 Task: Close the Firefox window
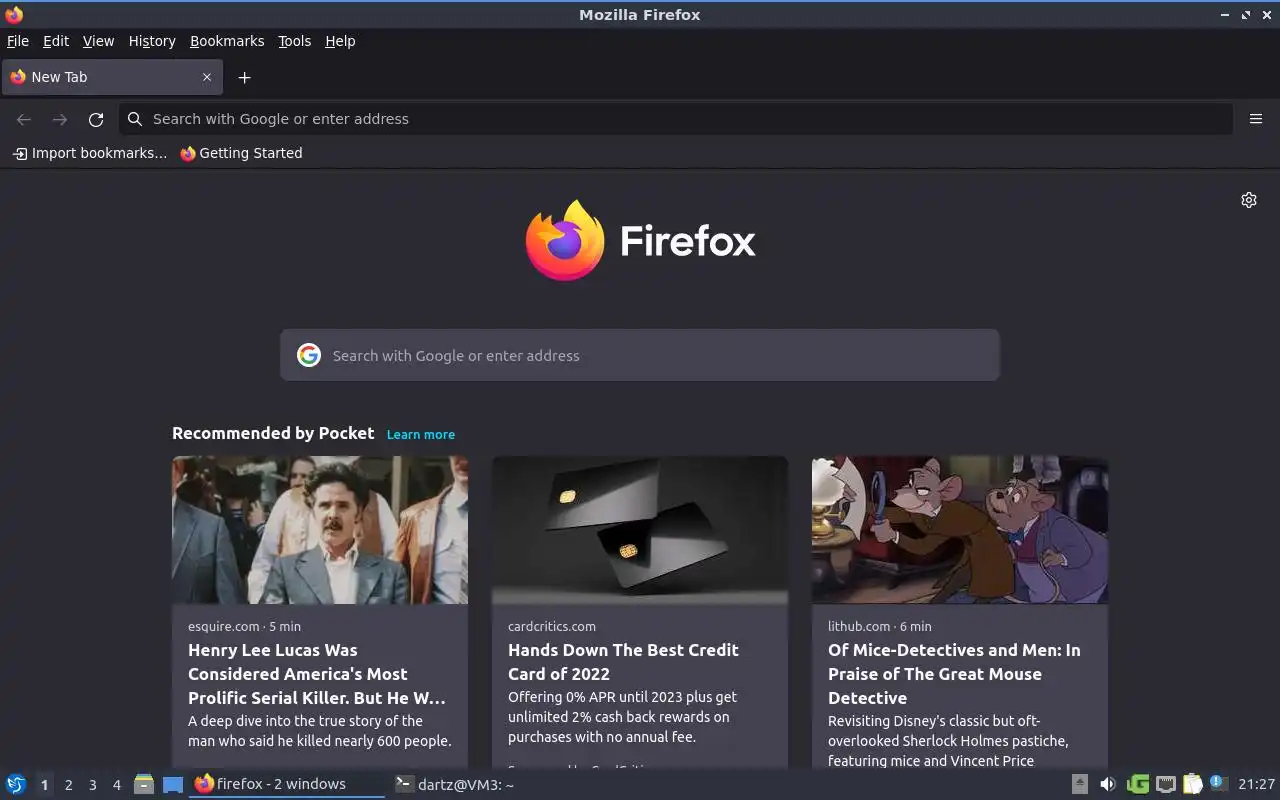pos(1266,15)
